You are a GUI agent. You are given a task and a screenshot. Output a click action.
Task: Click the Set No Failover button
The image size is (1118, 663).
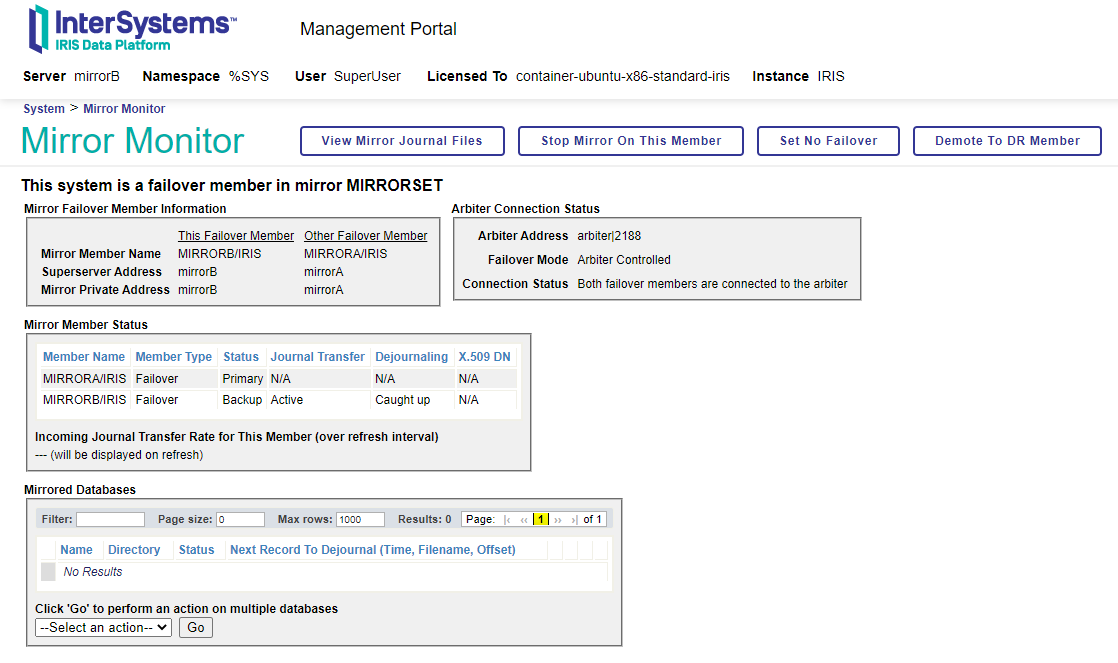828,141
